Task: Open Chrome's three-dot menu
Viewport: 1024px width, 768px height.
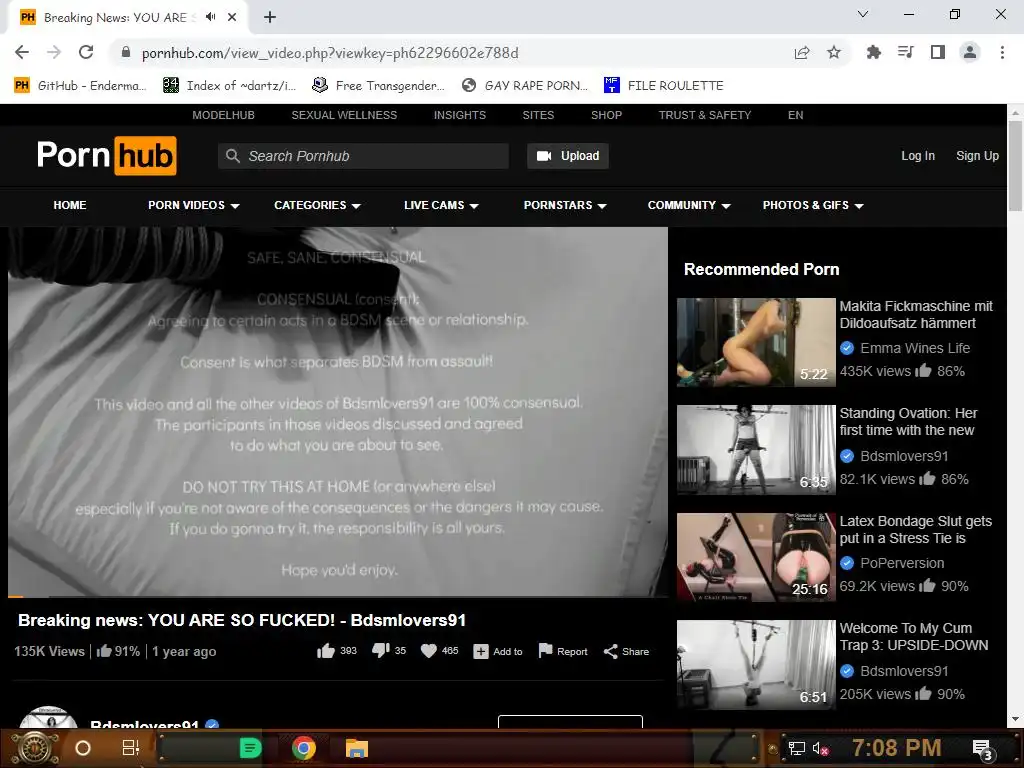Action: click(x=1002, y=52)
